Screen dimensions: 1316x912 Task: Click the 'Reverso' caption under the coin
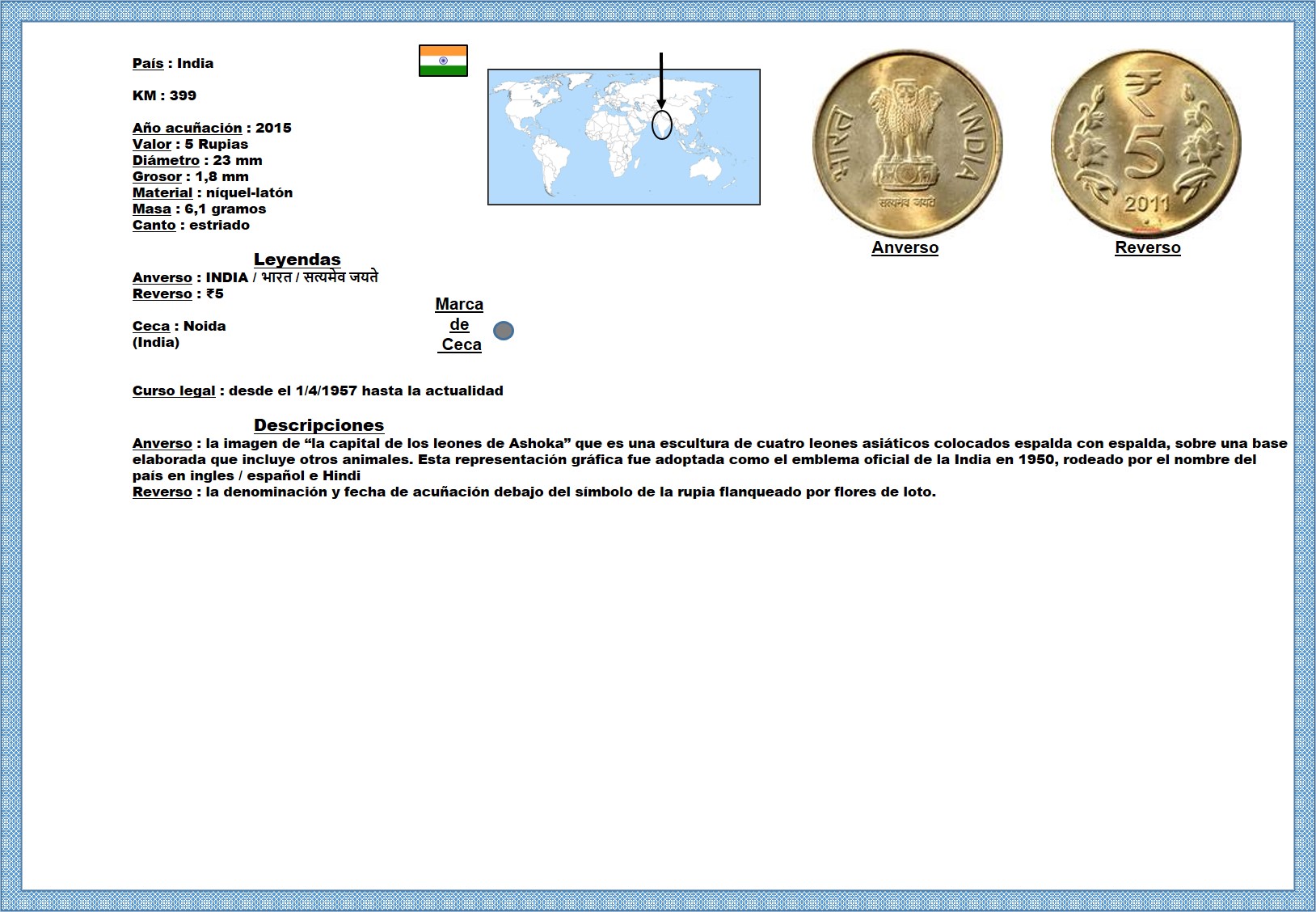1147,247
